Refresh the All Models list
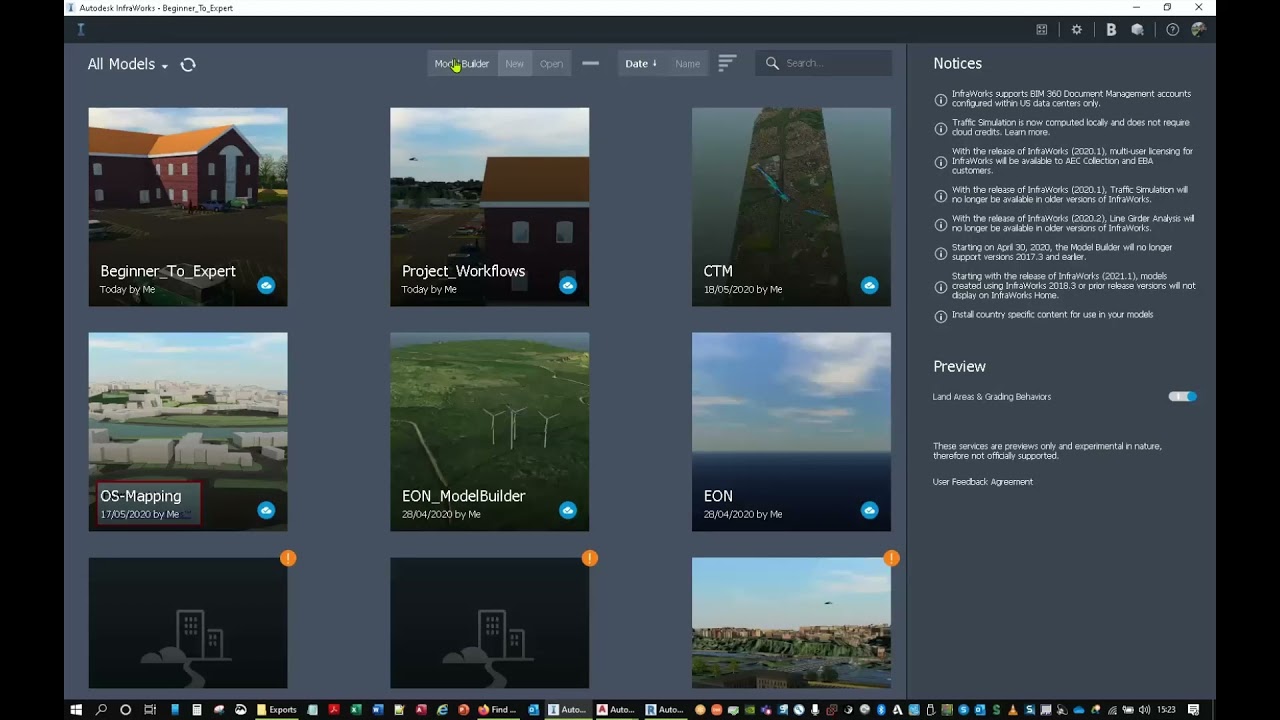The height and width of the screenshot is (720, 1280). [188, 64]
